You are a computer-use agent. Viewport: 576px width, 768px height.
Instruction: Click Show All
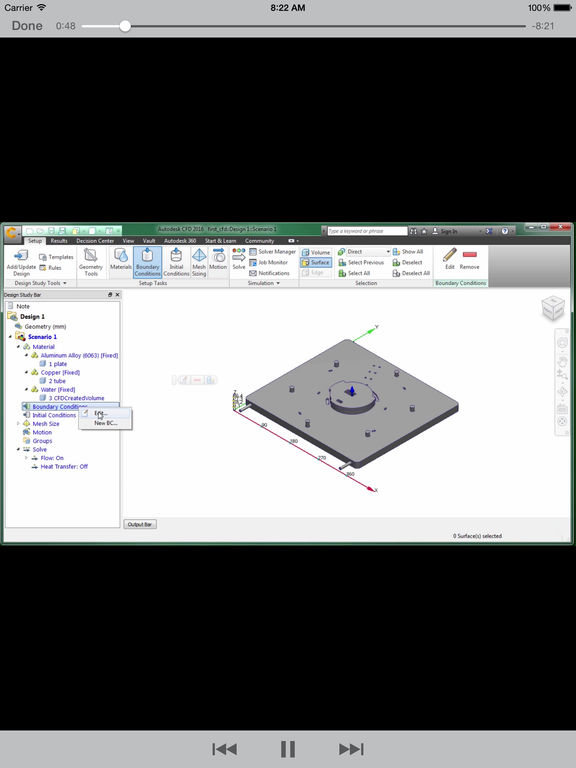[408, 251]
